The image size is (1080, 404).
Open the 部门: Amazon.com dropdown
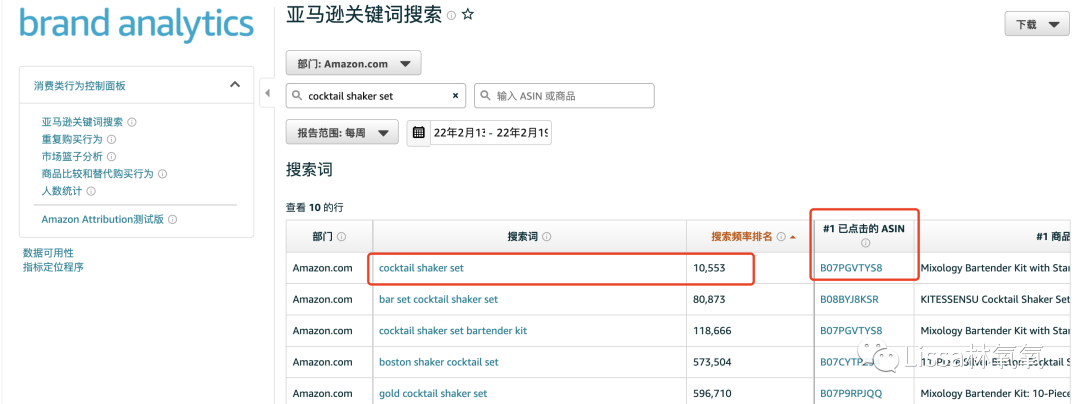pyautogui.click(x=353, y=63)
